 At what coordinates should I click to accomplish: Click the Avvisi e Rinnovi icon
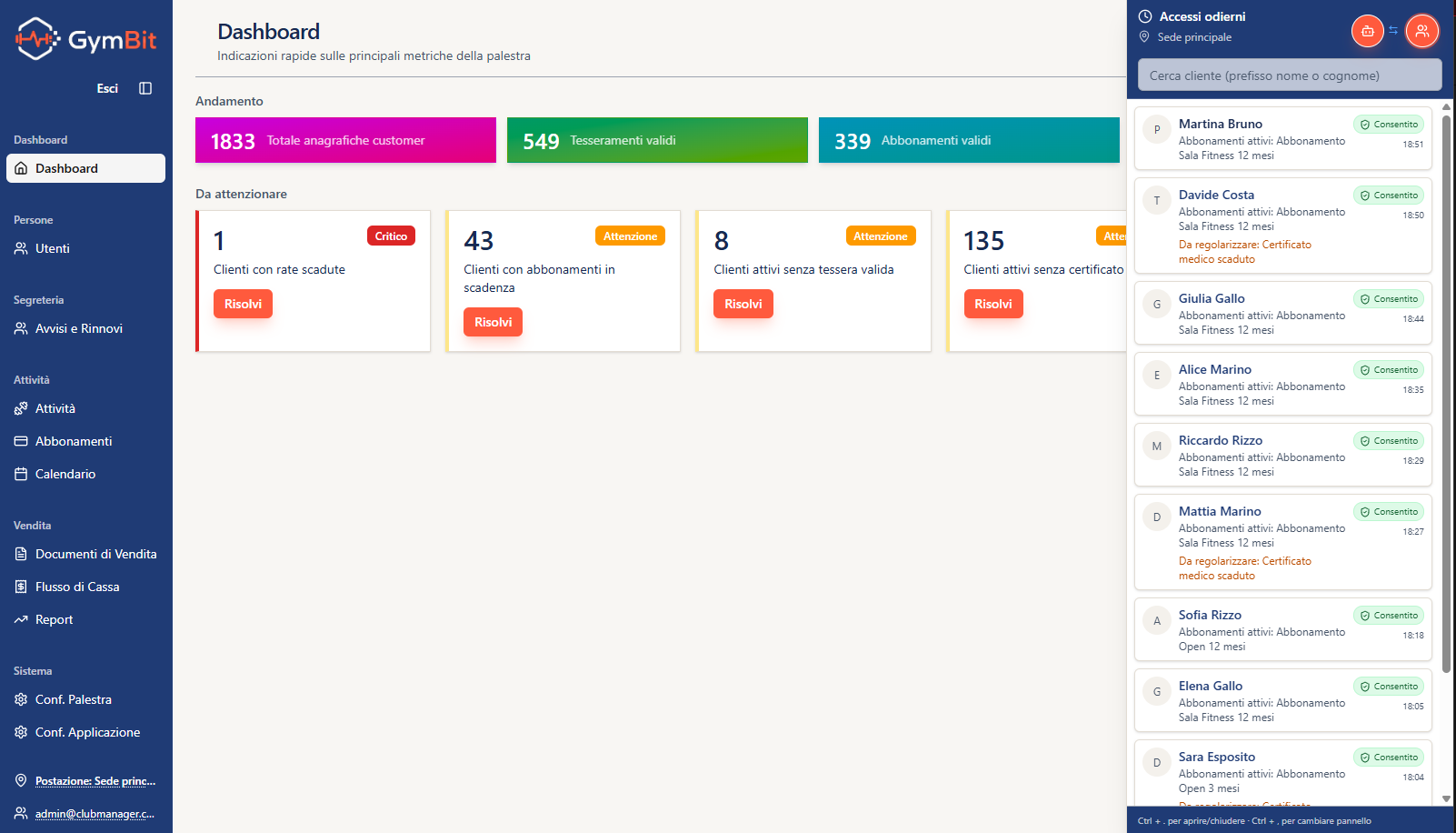(21, 328)
